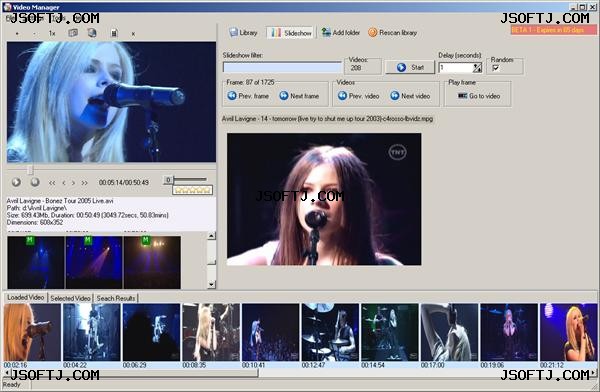600x392 pixels.
Task: Select the thumbnail at 00:12:47
Action: click(x=330, y=332)
